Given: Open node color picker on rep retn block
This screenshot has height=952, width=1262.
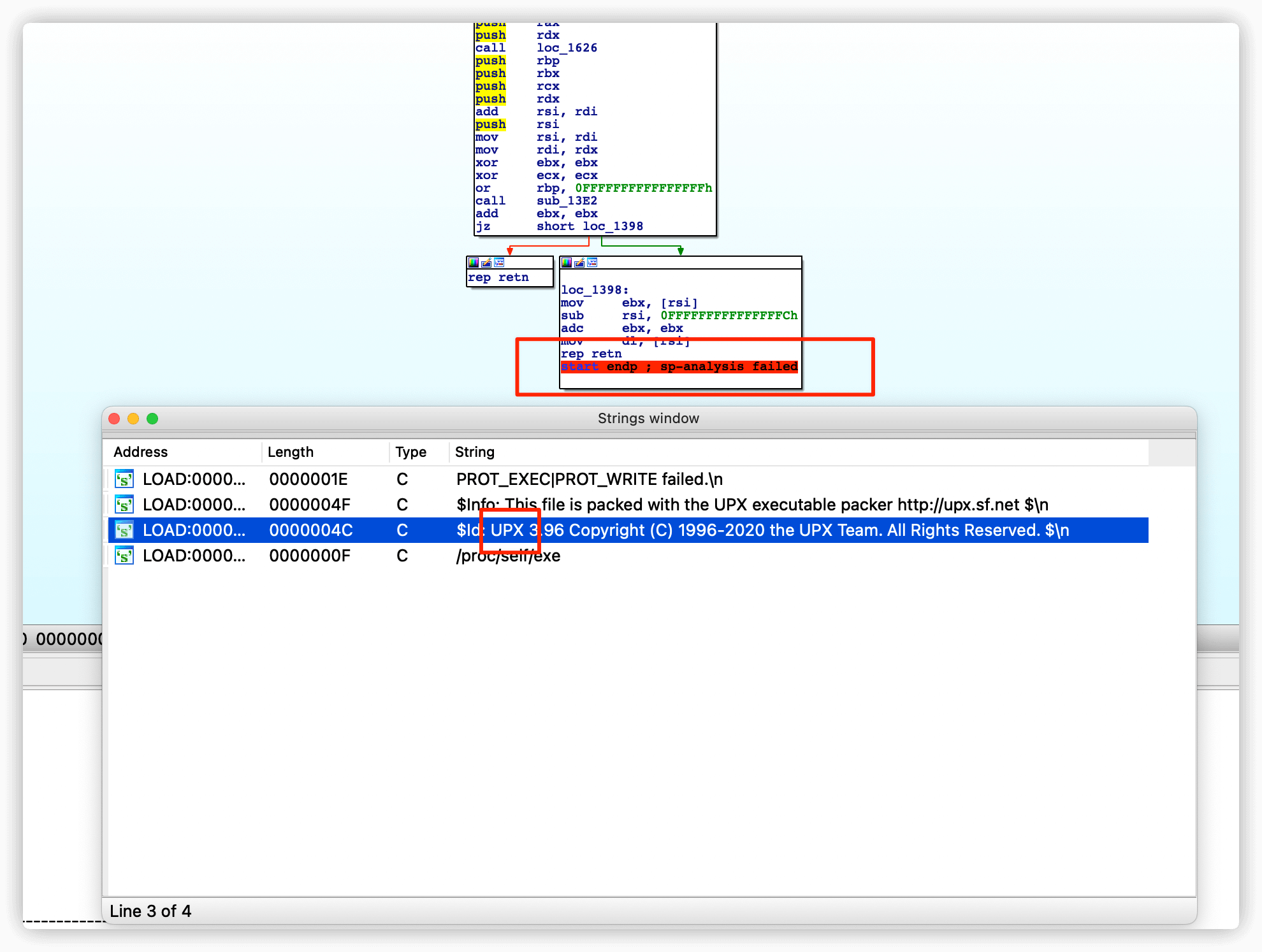Looking at the screenshot, I should pos(473,263).
